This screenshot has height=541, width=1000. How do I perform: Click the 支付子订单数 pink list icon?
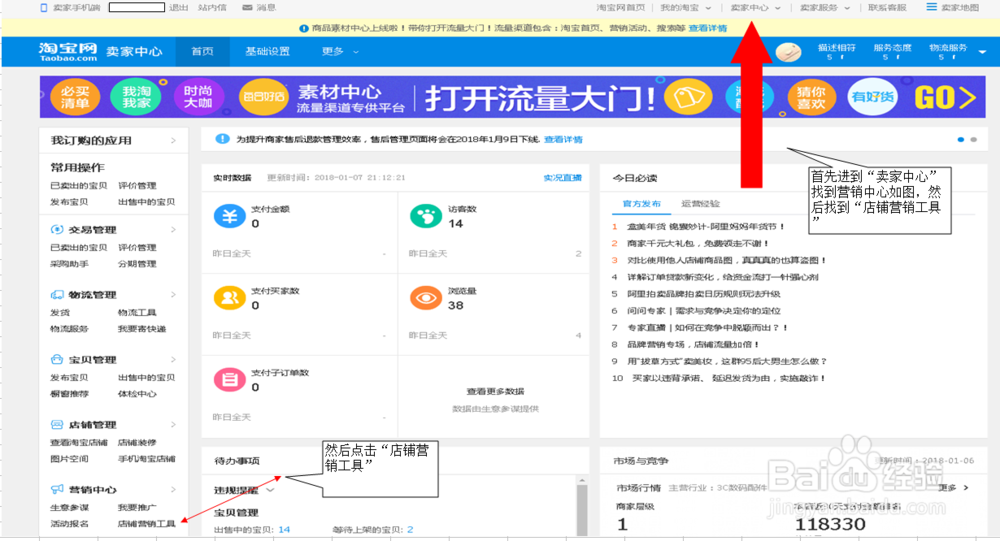pyautogui.click(x=230, y=379)
